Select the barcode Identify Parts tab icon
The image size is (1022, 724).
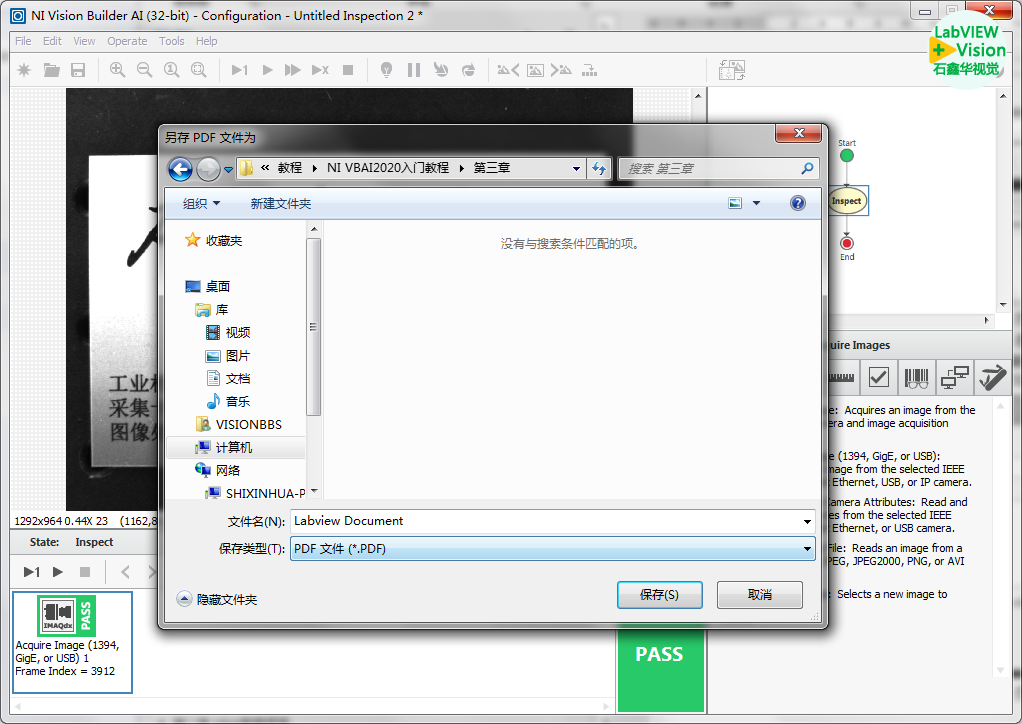click(916, 377)
